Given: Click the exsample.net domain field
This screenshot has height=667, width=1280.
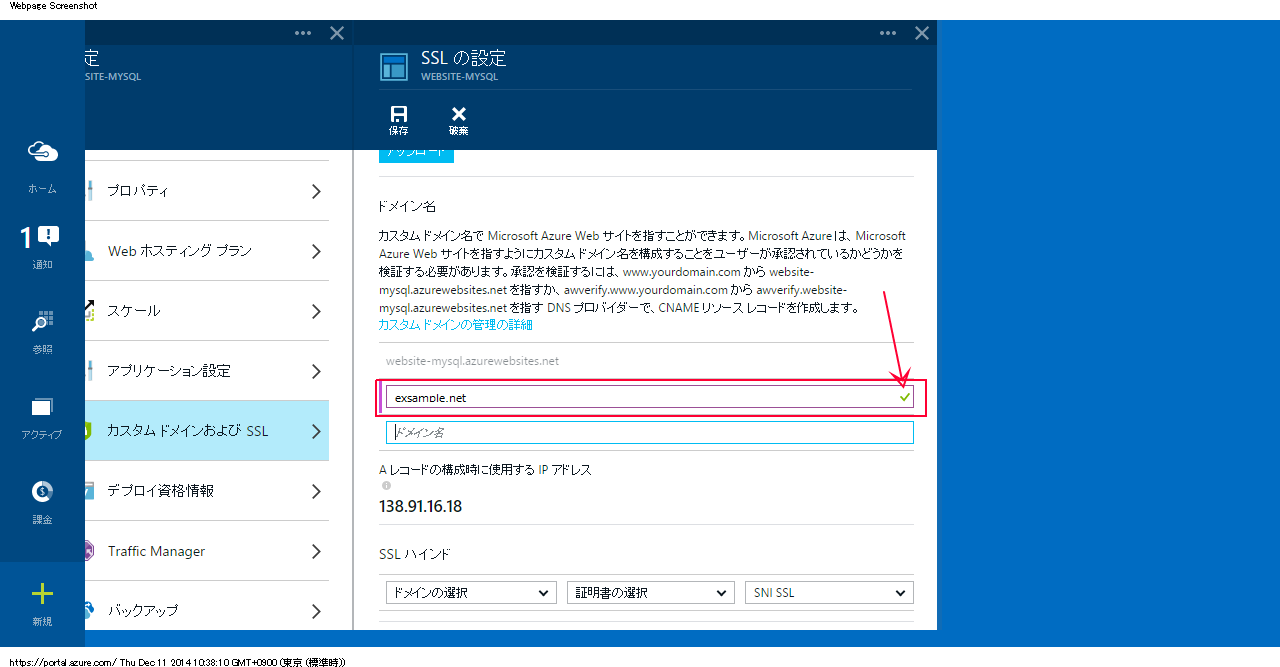Looking at the screenshot, I should [x=640, y=398].
